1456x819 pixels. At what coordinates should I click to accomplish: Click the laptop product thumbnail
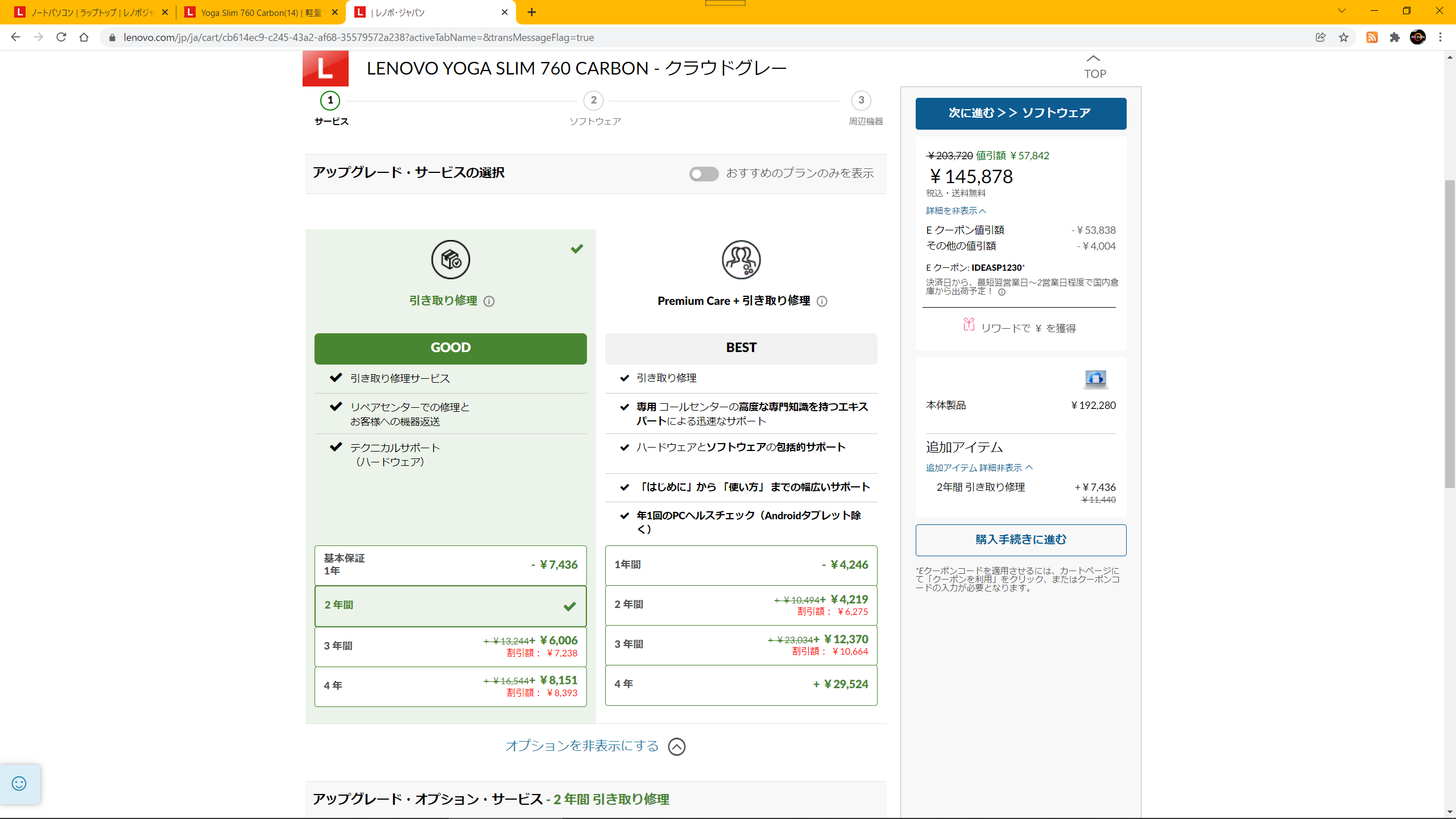click(1095, 379)
